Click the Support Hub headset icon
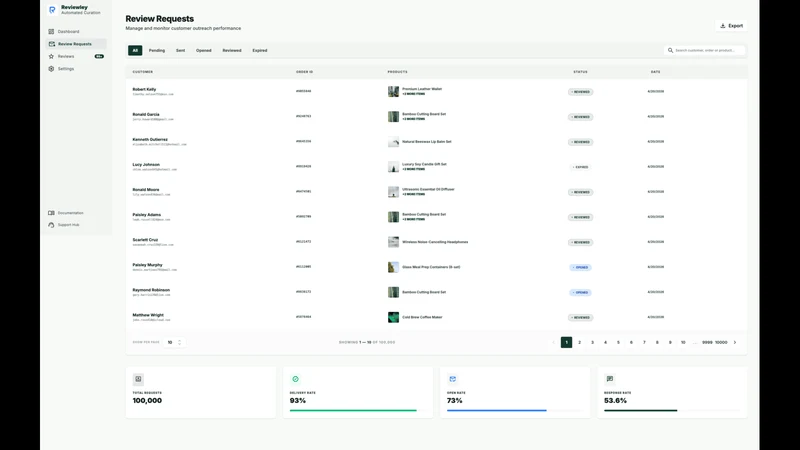This screenshot has height=450, width=800. tap(51, 225)
